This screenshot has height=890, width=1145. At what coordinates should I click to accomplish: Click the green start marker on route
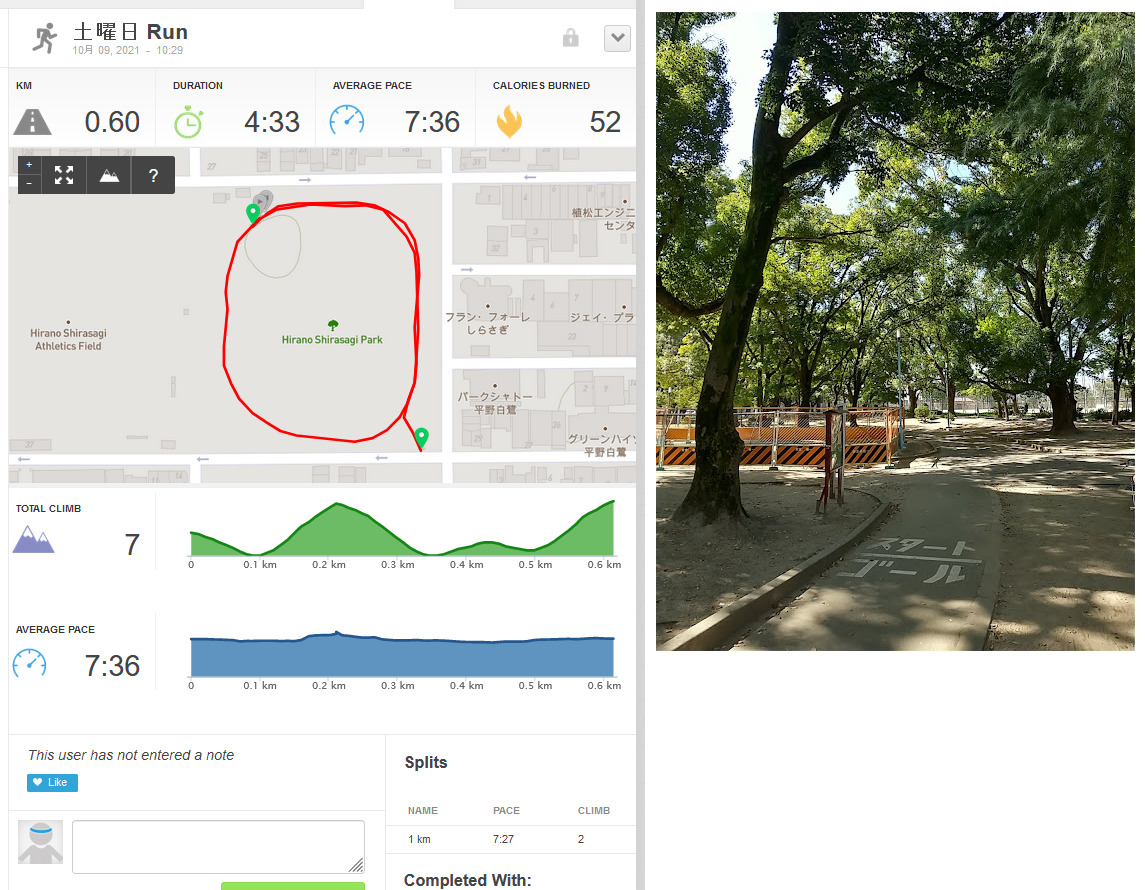point(253,213)
